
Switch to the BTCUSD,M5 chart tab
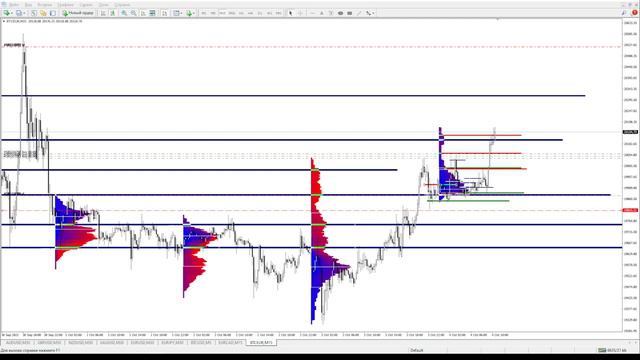tap(201, 342)
